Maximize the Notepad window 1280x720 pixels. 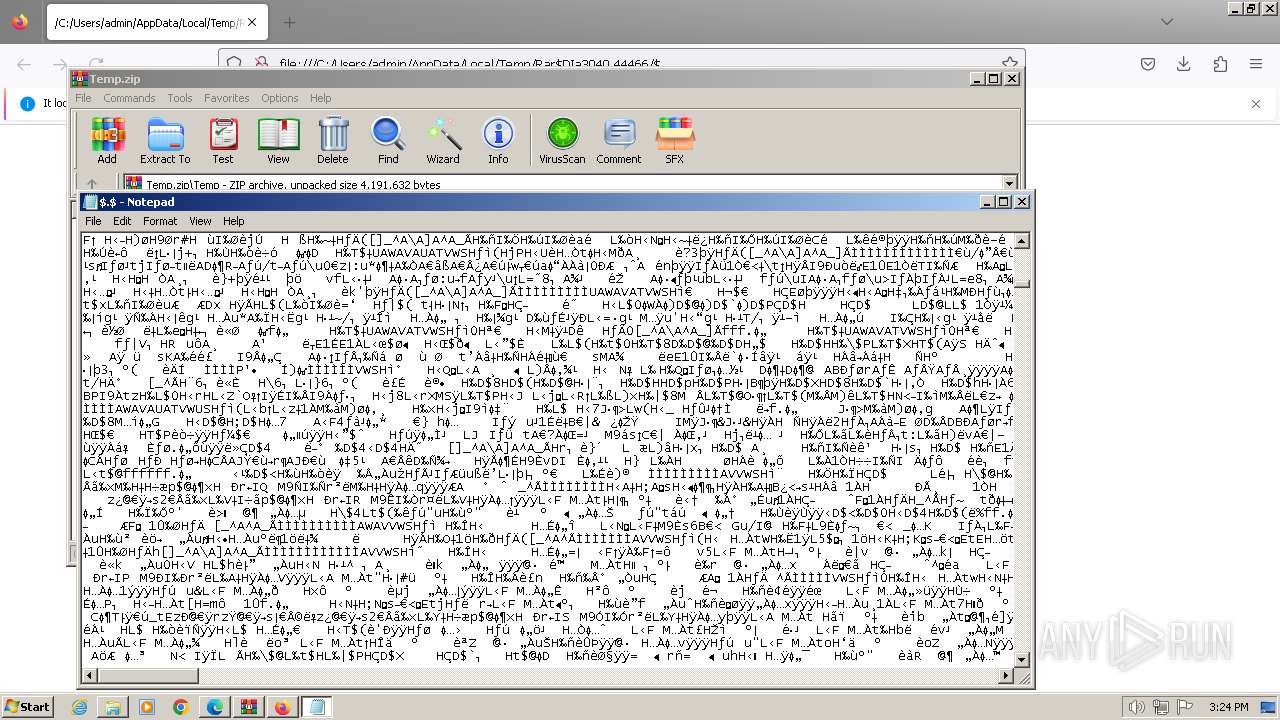click(x=1004, y=201)
